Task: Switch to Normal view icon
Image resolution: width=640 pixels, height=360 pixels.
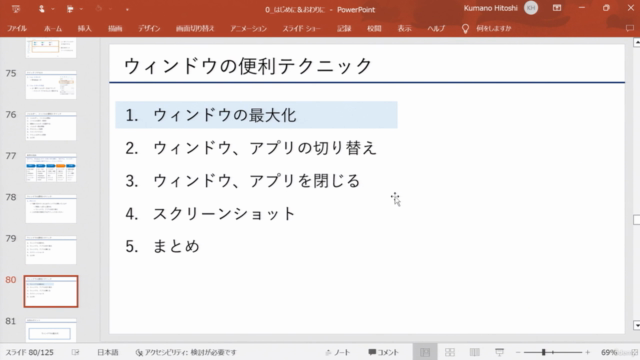Action: (425, 352)
